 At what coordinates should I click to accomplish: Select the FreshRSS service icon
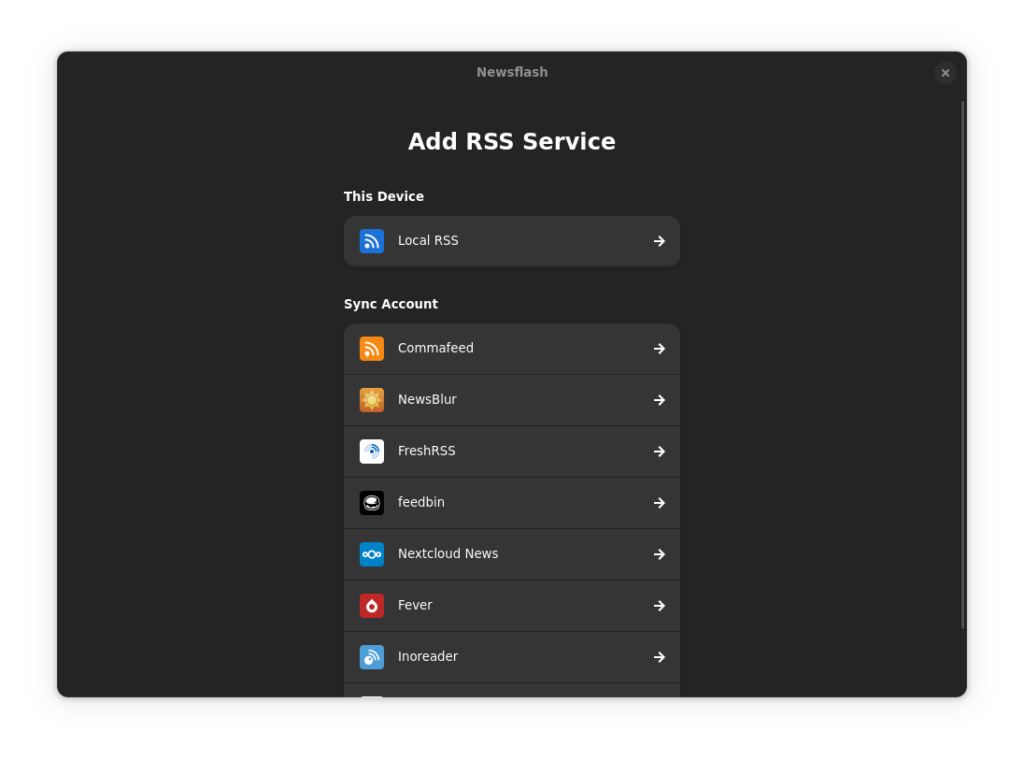[371, 451]
